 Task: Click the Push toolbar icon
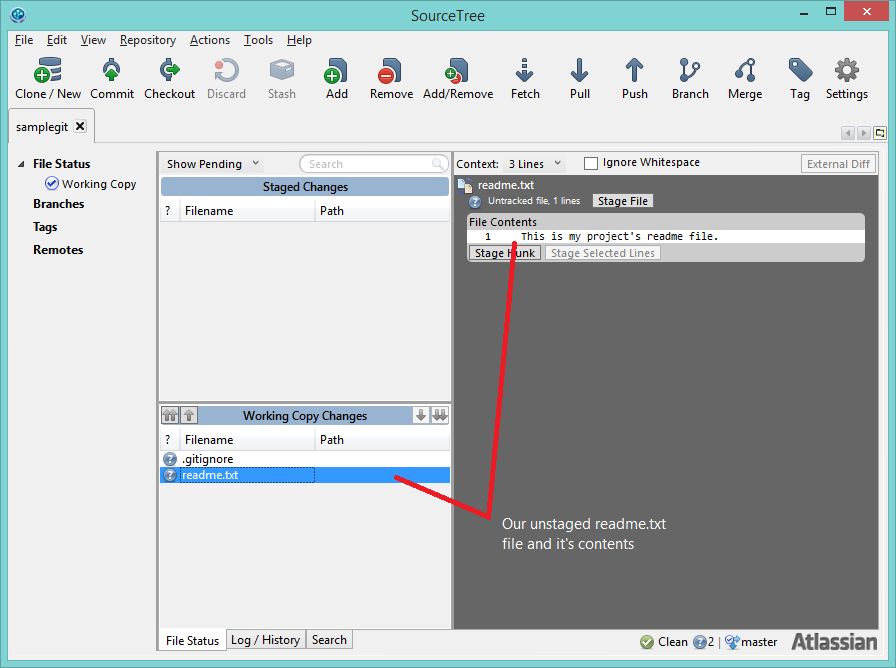(634, 79)
